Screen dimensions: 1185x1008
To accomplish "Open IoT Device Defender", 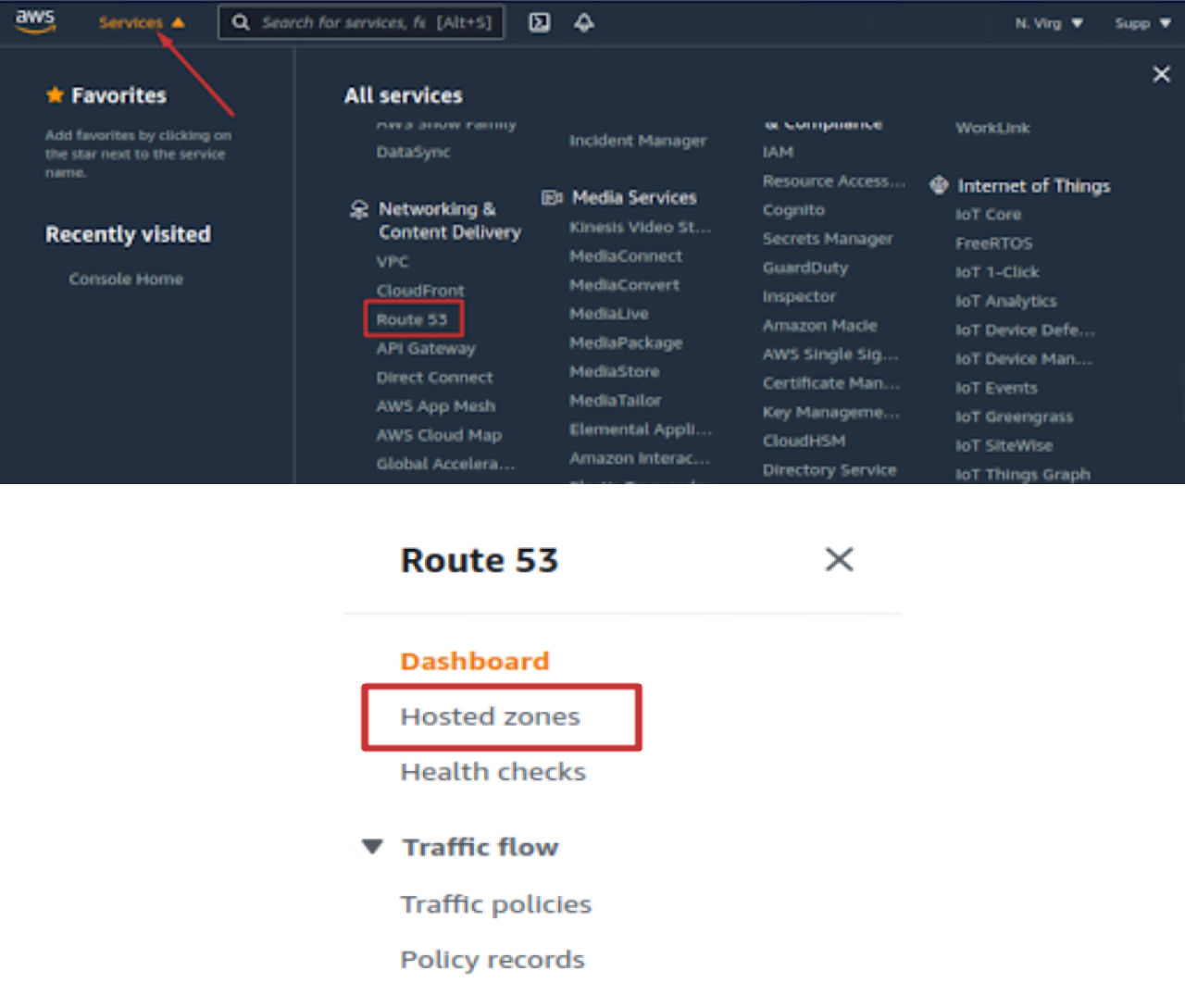I will (1025, 330).
